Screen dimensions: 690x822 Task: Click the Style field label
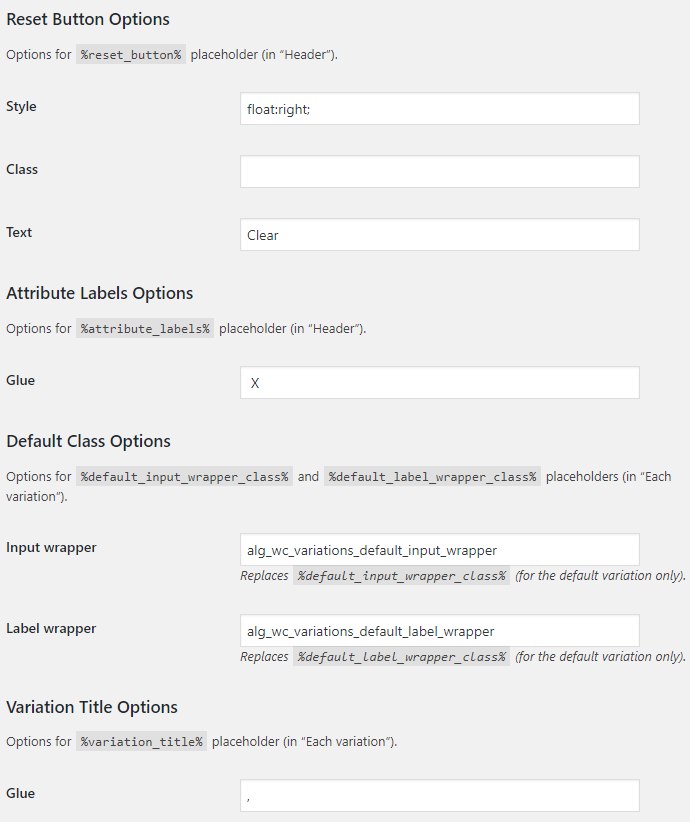(21, 106)
